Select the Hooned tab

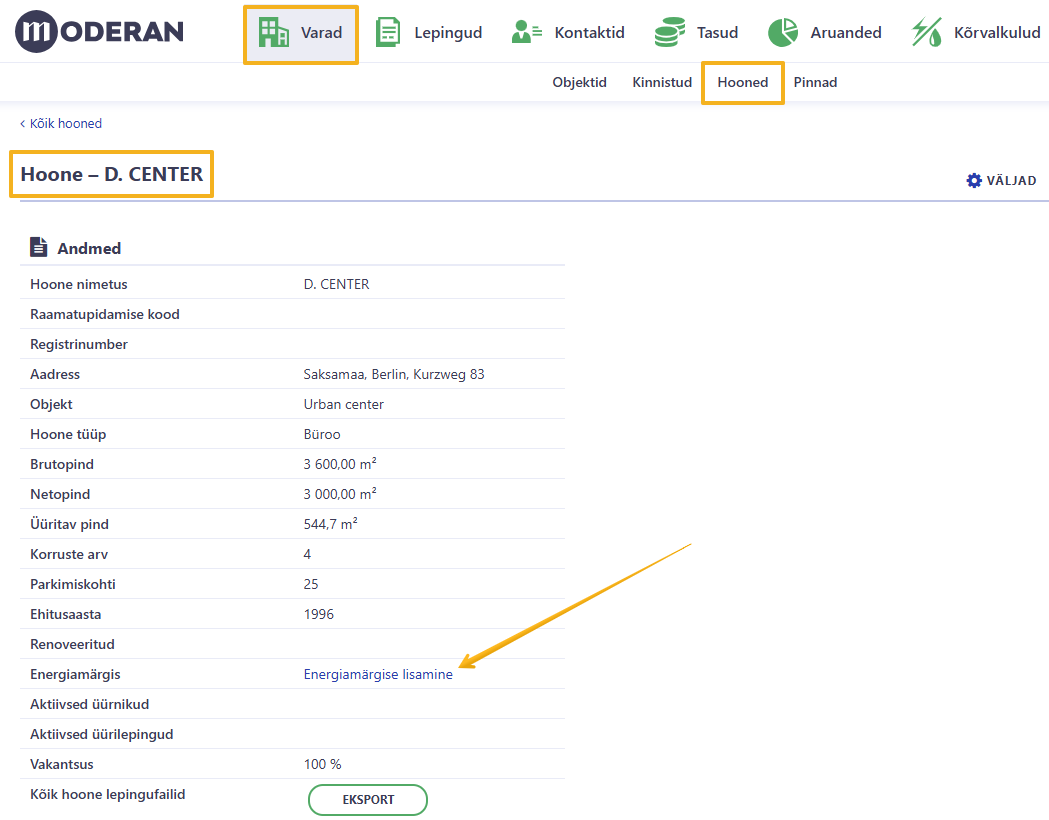(743, 82)
